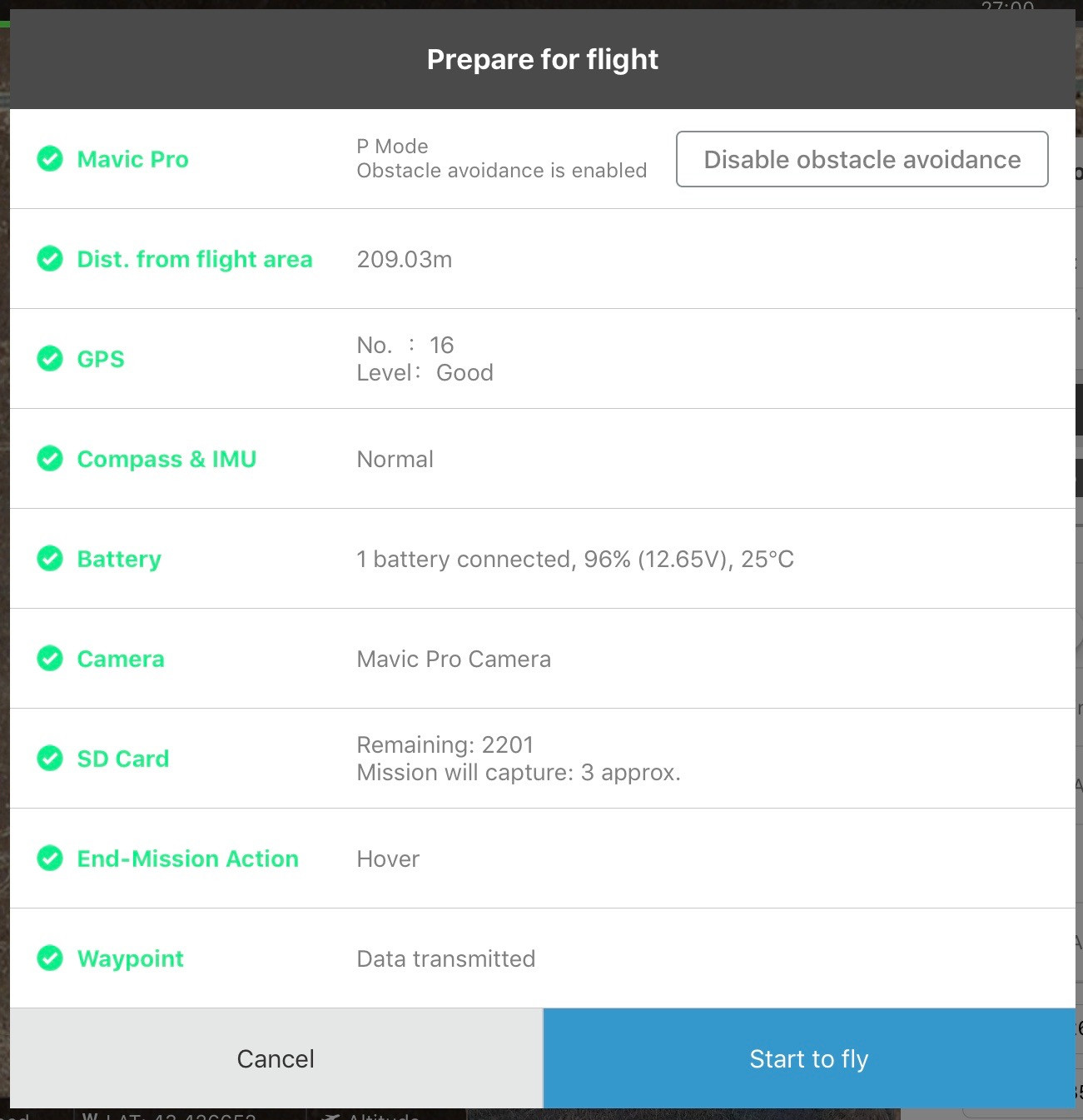This screenshot has height=1120, width=1083.
Task: Click the Waypoint status check icon
Action: [50, 958]
